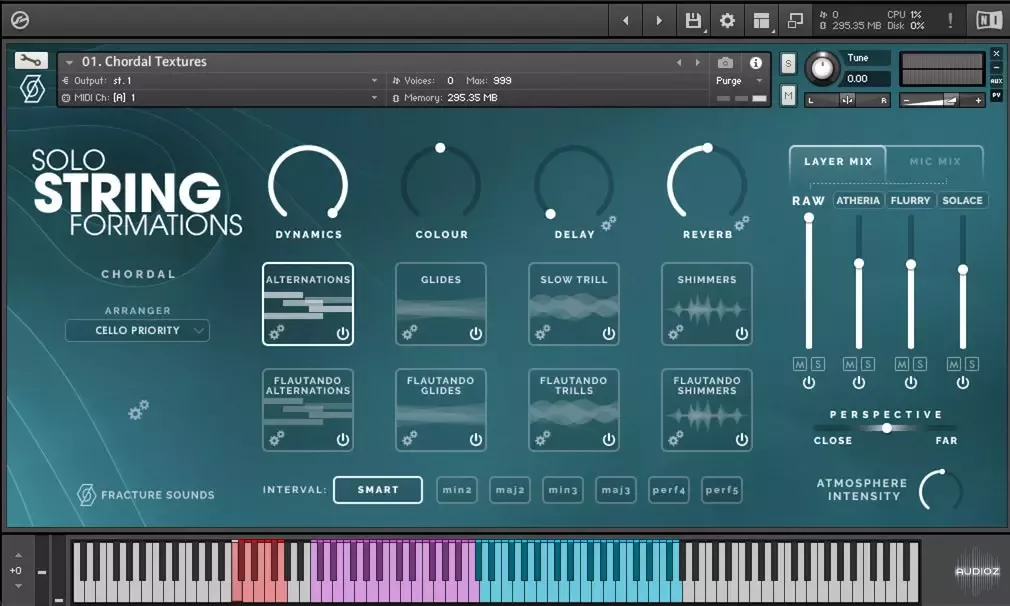Toggle Alternations power button
The width and height of the screenshot is (1010, 606).
(343, 334)
